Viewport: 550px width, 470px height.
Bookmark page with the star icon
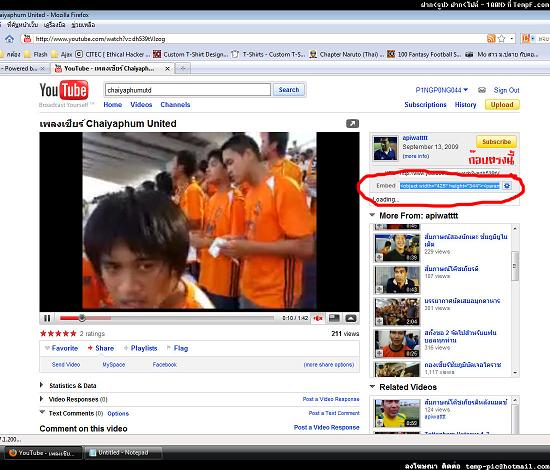click(x=502, y=39)
